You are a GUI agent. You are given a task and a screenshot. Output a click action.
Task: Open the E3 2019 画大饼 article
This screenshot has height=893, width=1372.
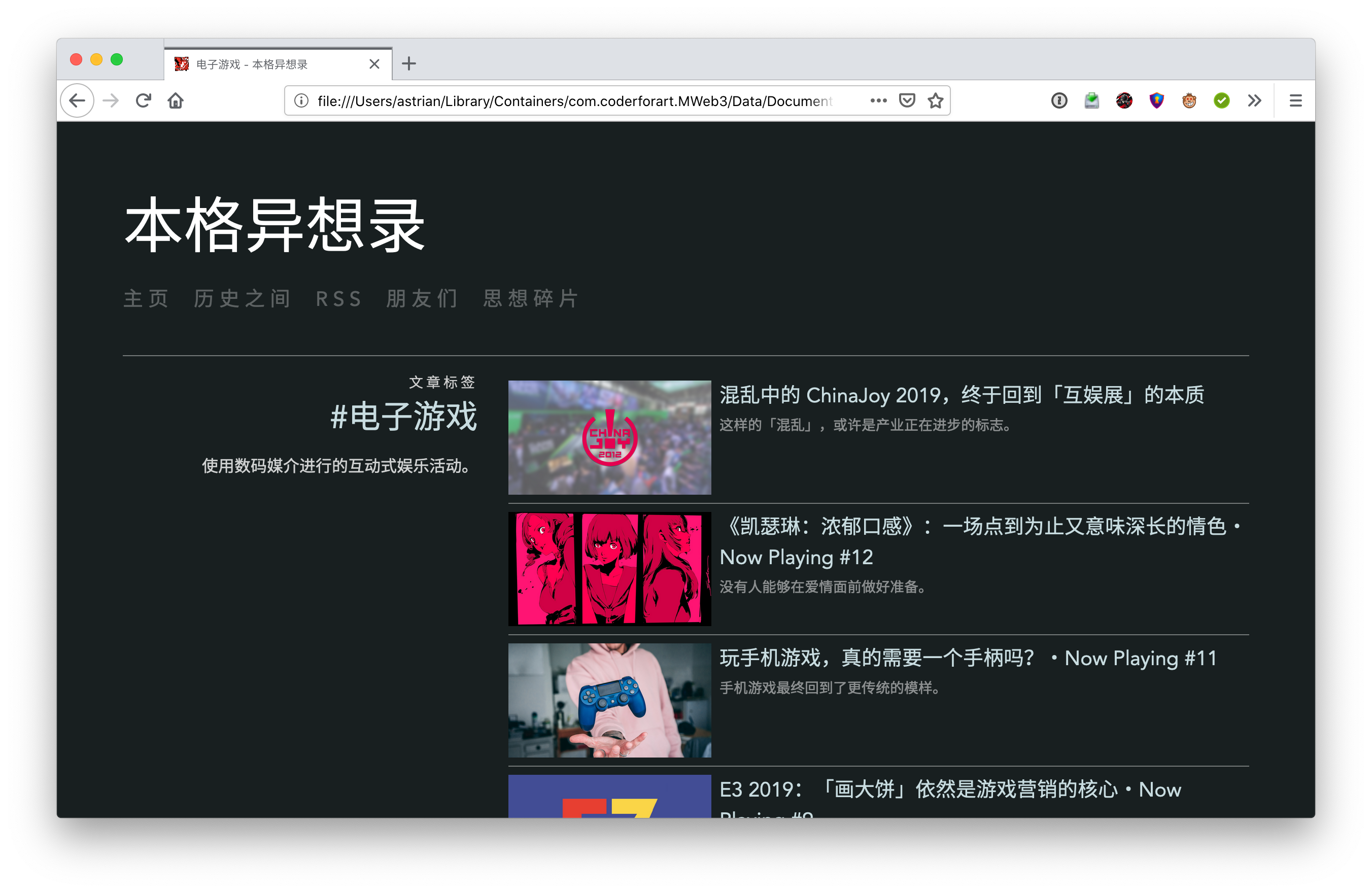click(x=950, y=799)
